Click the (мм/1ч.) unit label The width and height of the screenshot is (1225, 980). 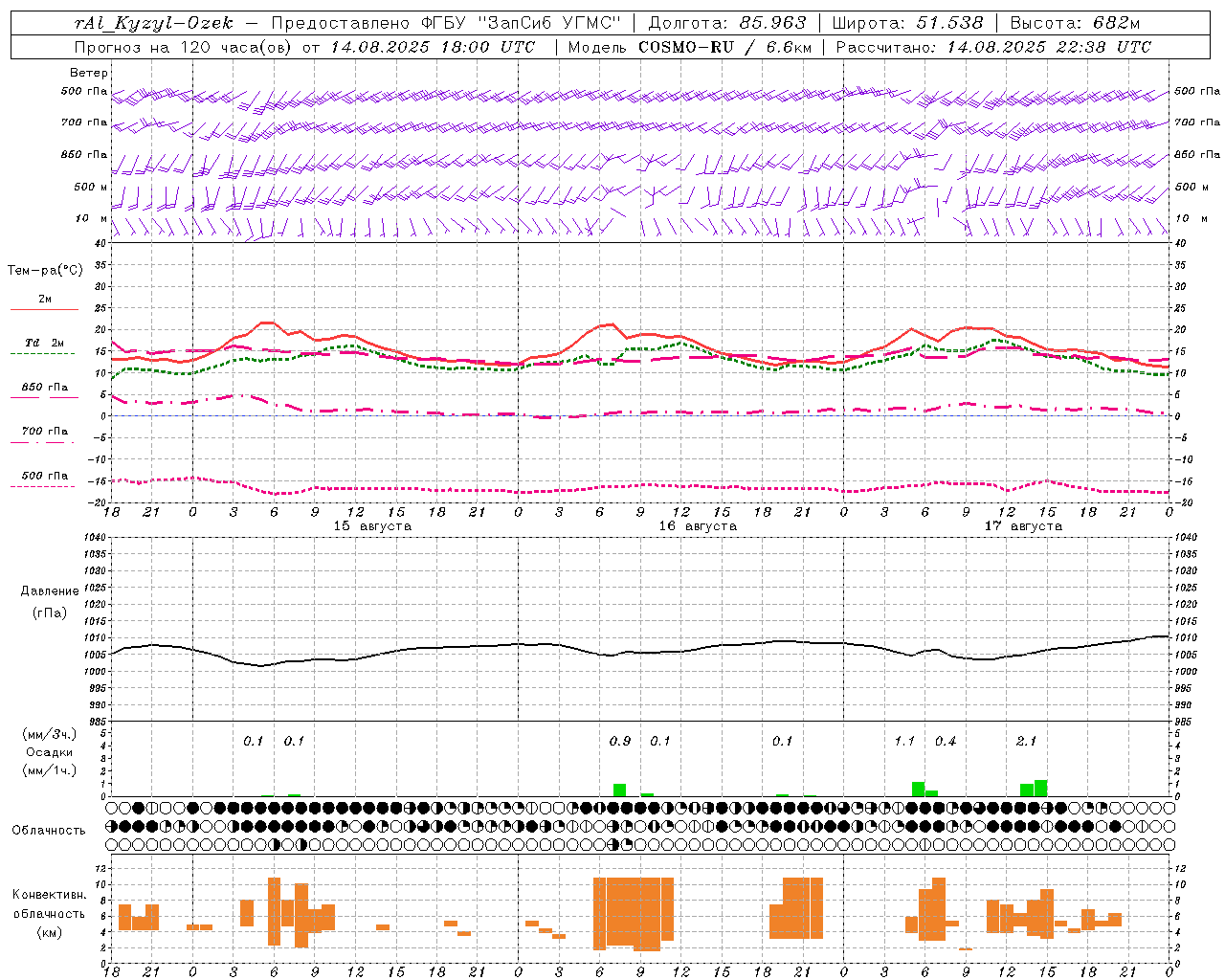click(x=49, y=770)
